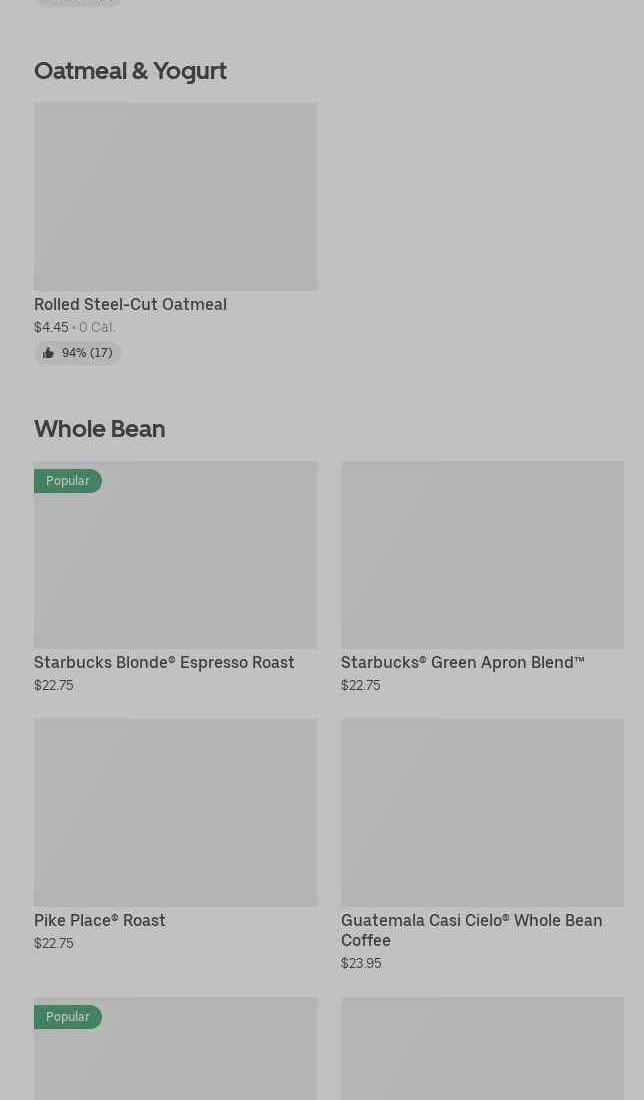Open the Pike Place Roast image
Screen dimensions: 644x1100
click(x=175, y=812)
